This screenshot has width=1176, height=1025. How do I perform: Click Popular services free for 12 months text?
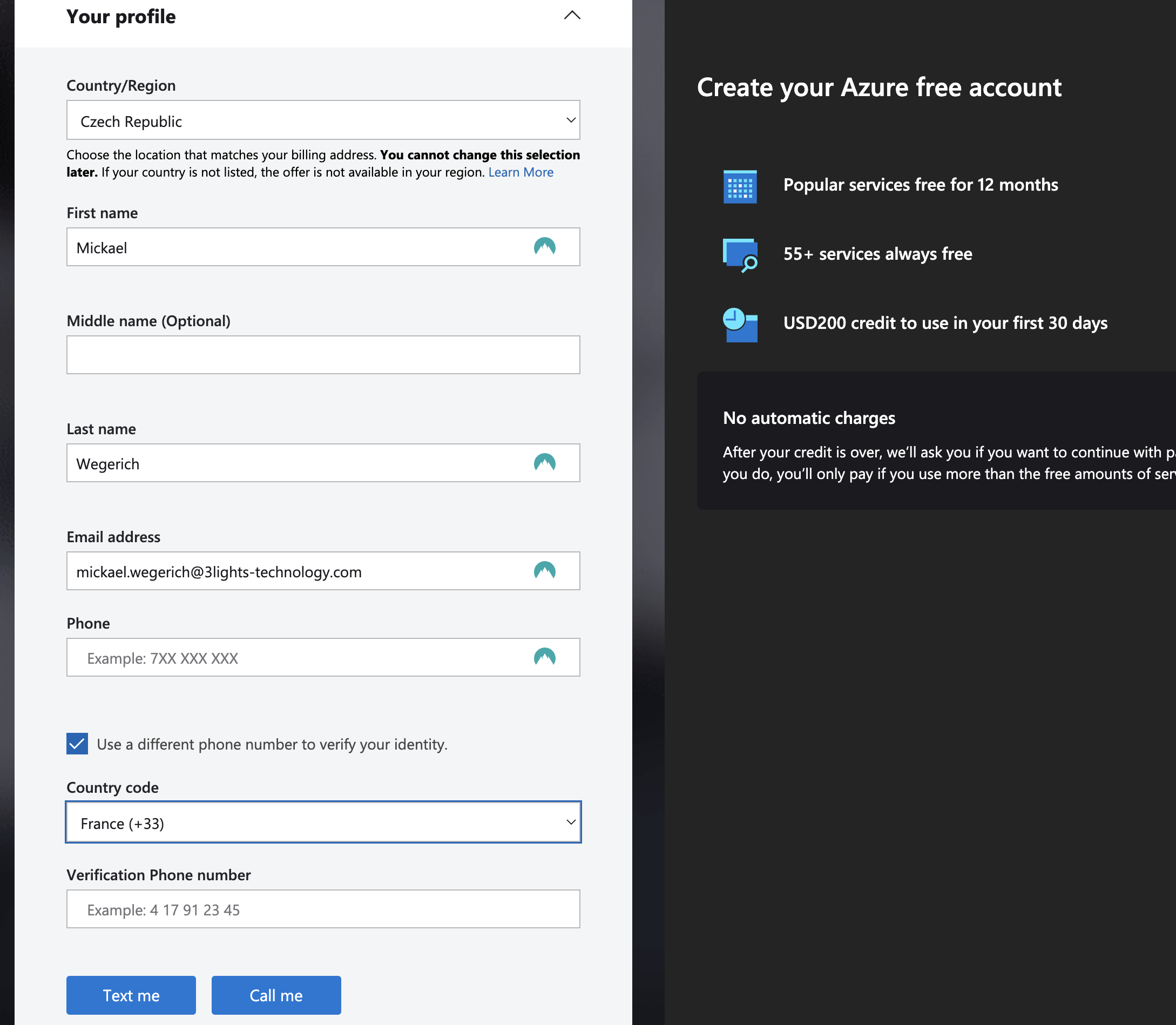point(921,185)
